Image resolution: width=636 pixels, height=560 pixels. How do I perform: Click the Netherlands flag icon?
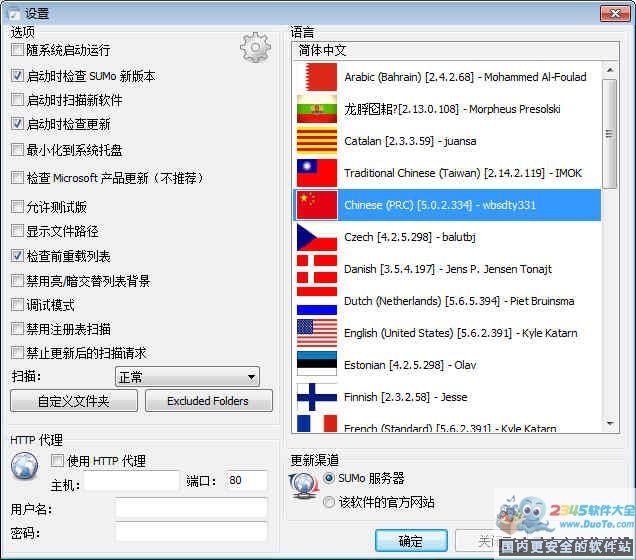(x=317, y=301)
